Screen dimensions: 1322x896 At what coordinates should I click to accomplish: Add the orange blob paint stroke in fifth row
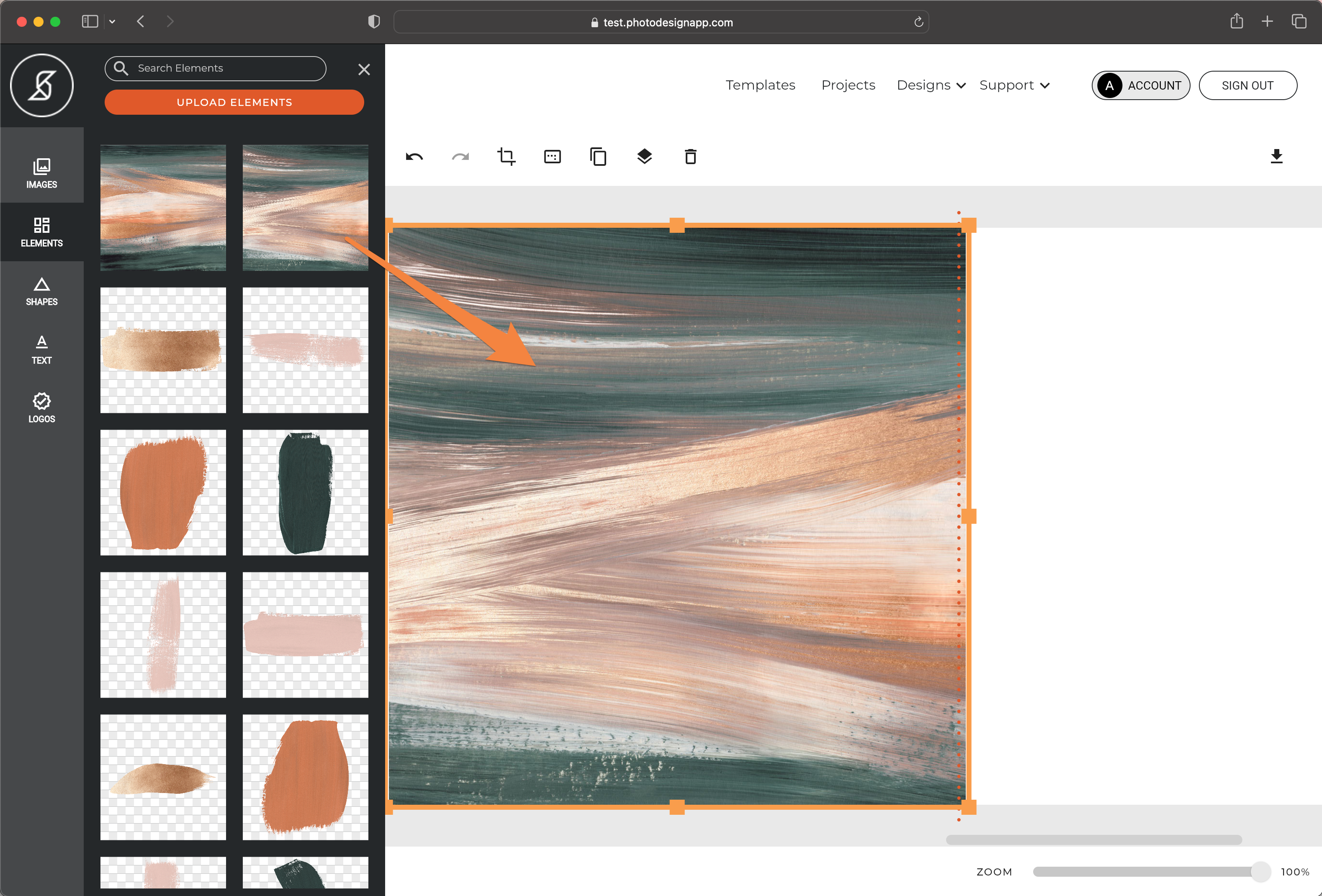click(306, 777)
